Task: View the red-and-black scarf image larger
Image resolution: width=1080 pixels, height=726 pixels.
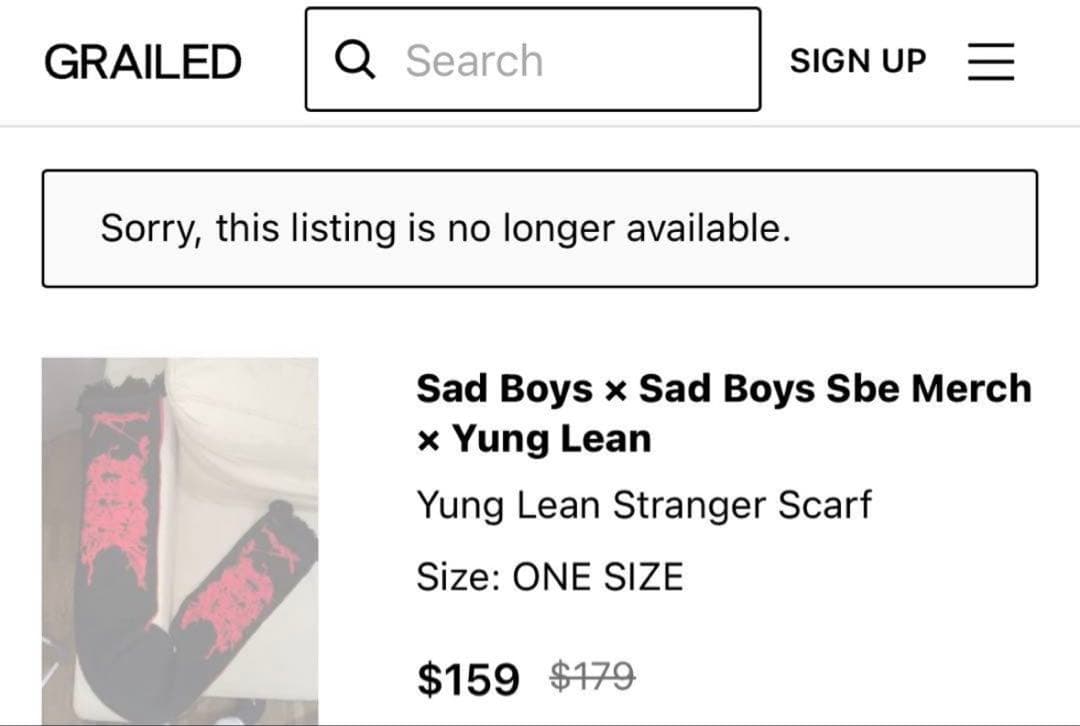Action: (180, 540)
